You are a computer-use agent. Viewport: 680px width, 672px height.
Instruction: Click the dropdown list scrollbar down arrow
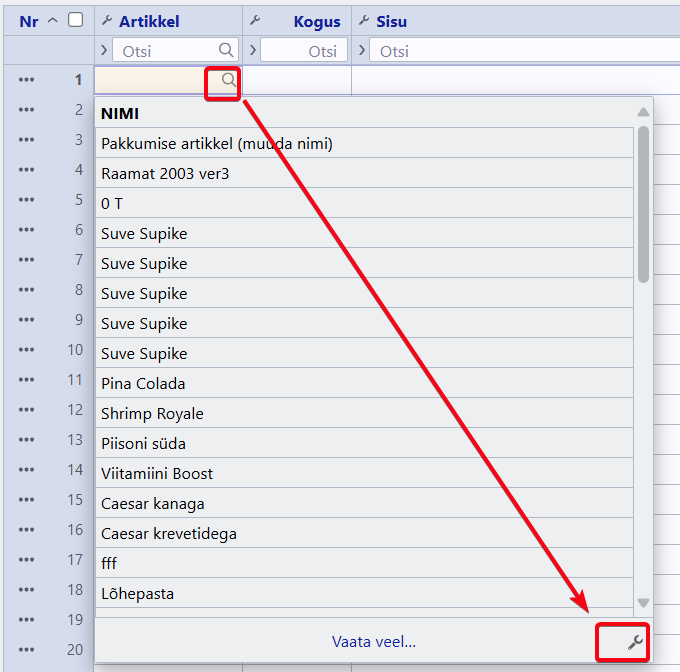[643, 603]
